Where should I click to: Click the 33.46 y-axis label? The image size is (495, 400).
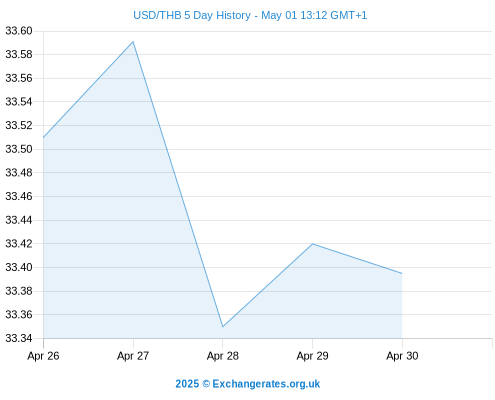pos(19,196)
